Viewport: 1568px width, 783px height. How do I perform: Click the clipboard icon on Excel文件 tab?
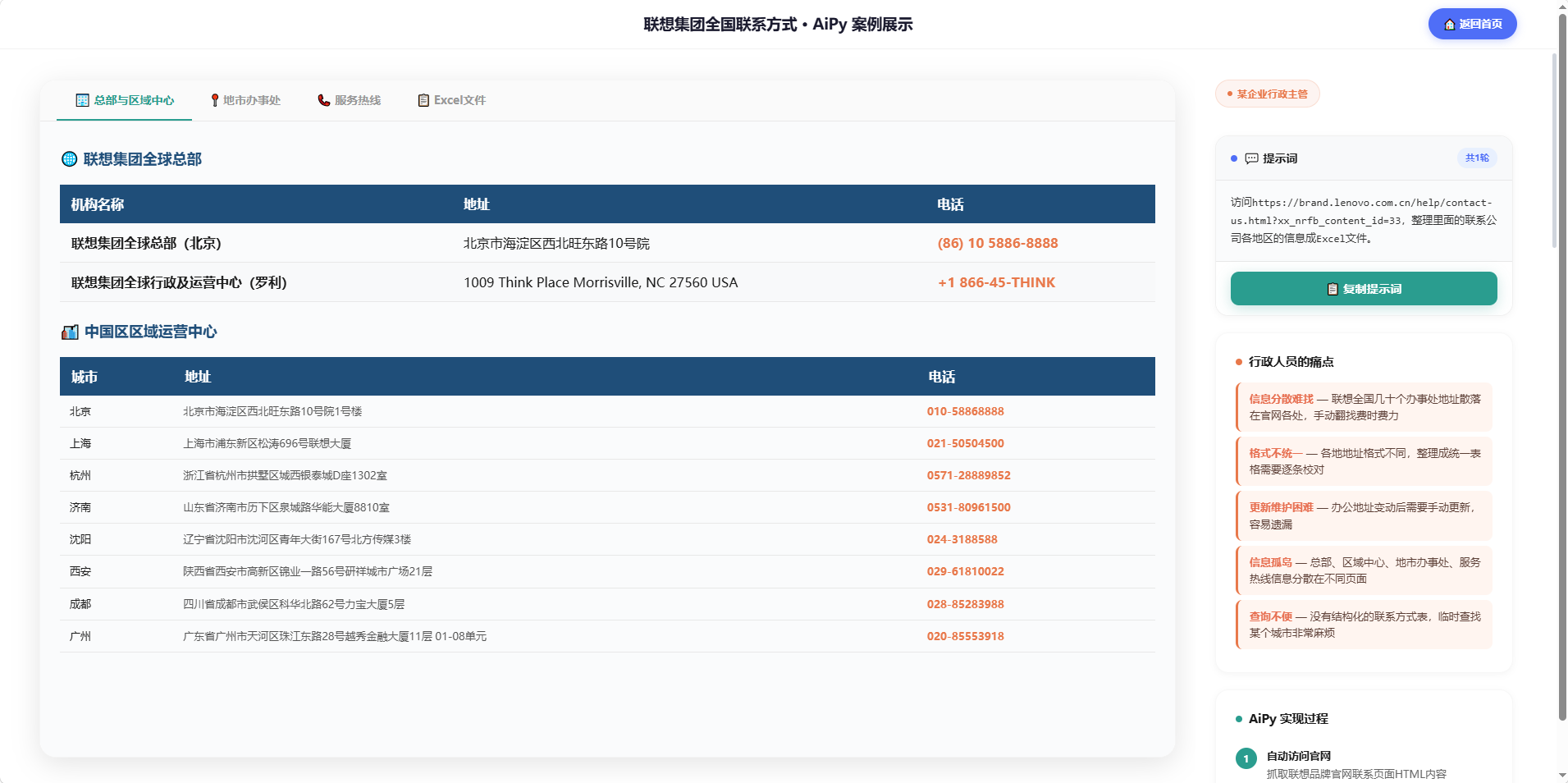[x=423, y=100]
